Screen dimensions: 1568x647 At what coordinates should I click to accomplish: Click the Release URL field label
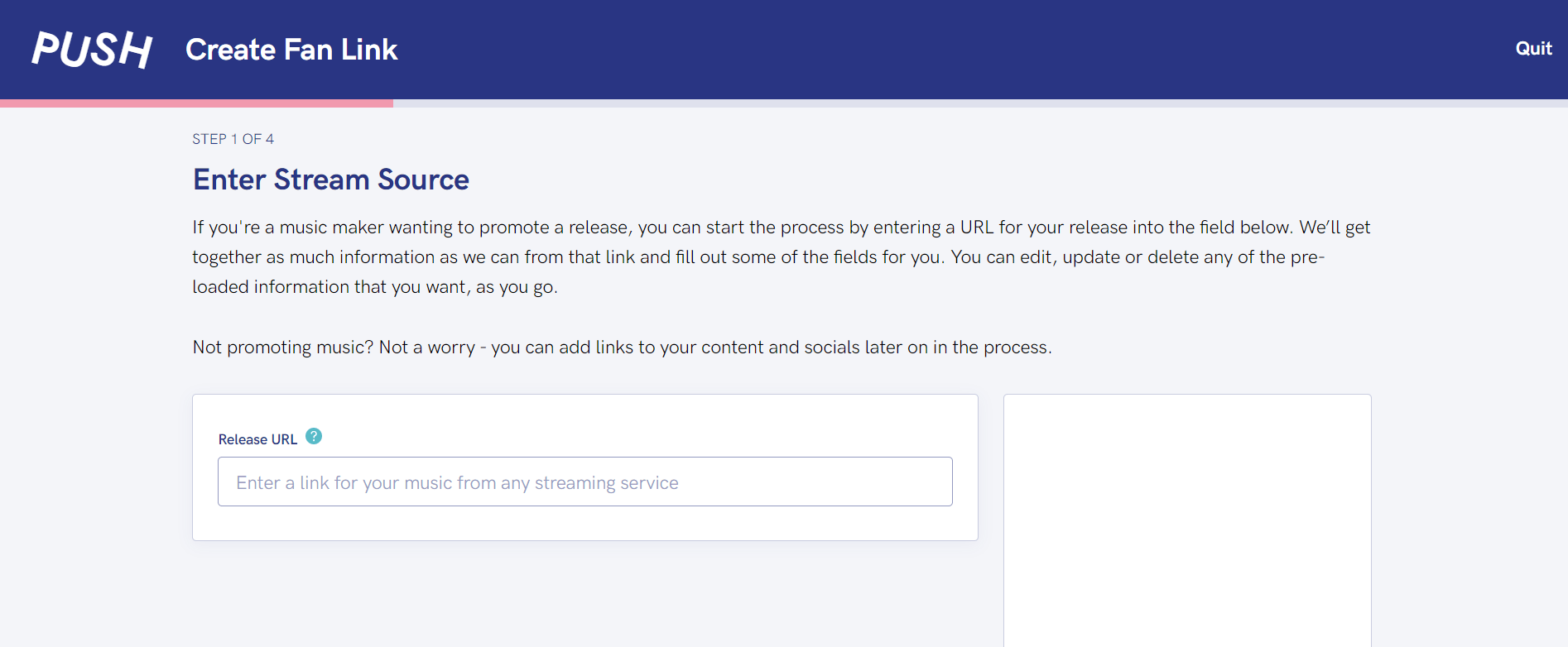click(x=257, y=438)
